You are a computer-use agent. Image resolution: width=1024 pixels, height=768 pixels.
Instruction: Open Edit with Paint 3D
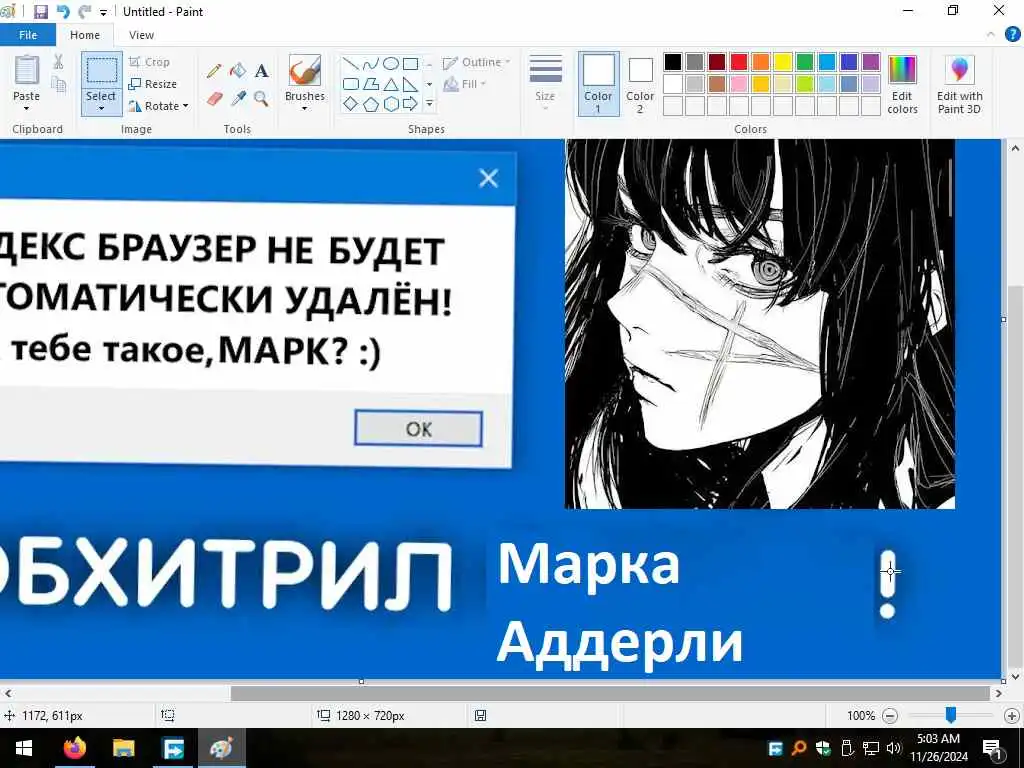click(x=959, y=85)
